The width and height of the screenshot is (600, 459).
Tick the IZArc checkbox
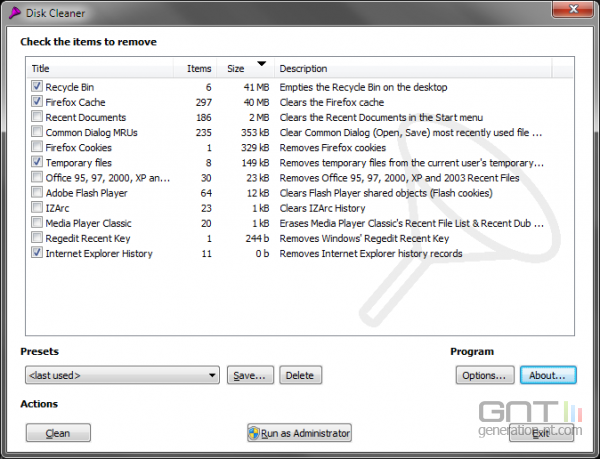click(37, 207)
